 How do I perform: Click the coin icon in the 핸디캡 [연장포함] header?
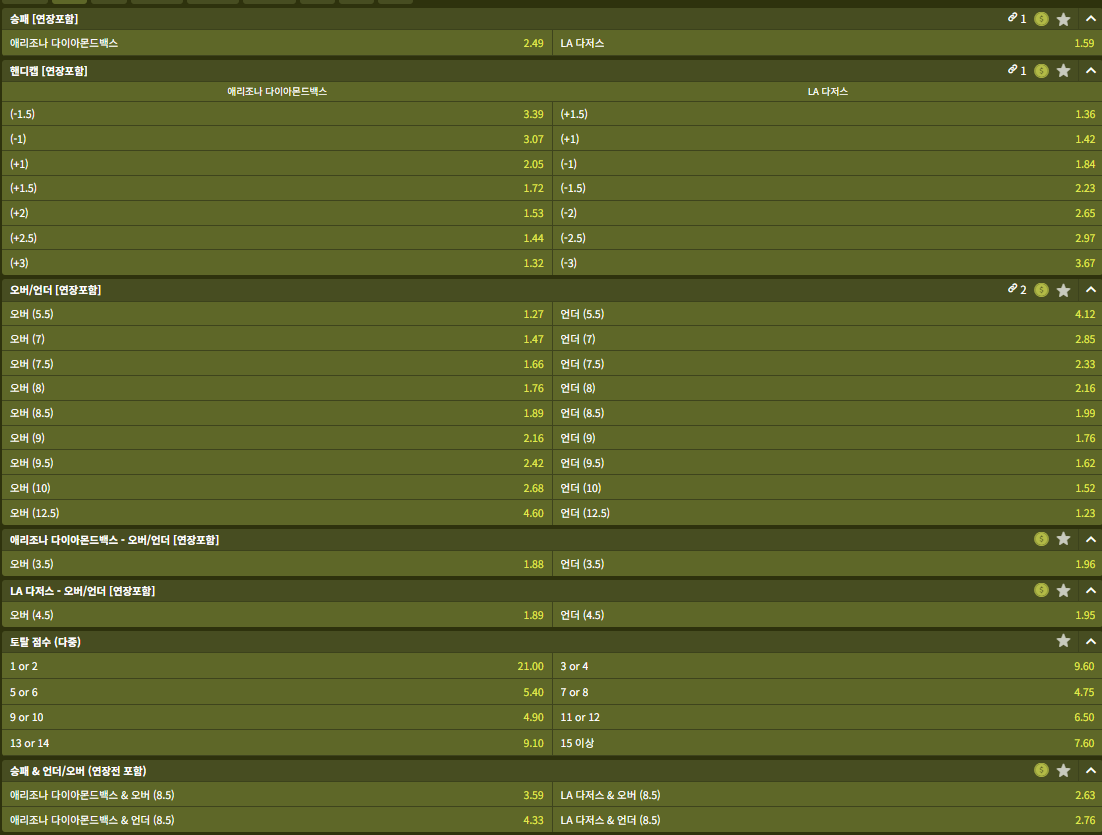click(1042, 70)
